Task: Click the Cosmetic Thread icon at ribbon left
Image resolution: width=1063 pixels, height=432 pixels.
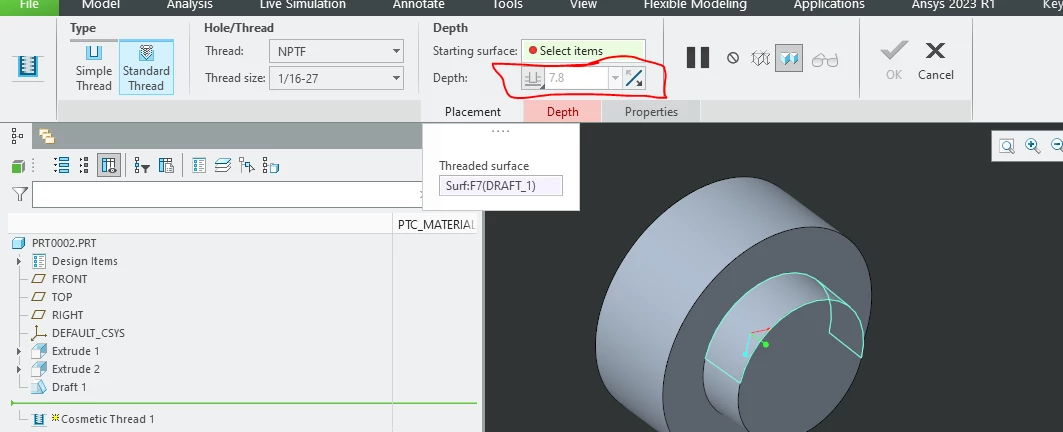Action: 28,67
